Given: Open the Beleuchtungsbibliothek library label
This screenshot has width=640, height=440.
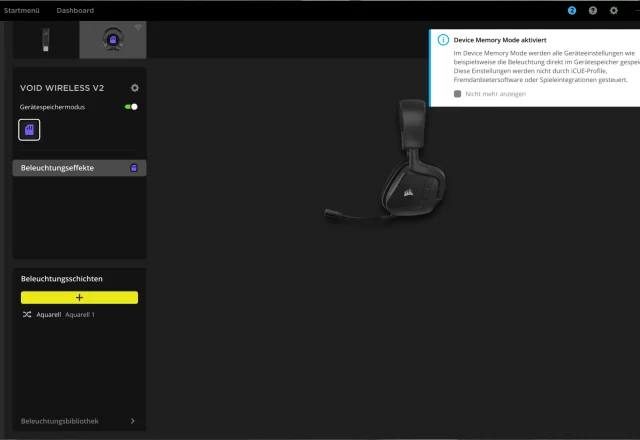Looking at the screenshot, I should click(x=60, y=421).
